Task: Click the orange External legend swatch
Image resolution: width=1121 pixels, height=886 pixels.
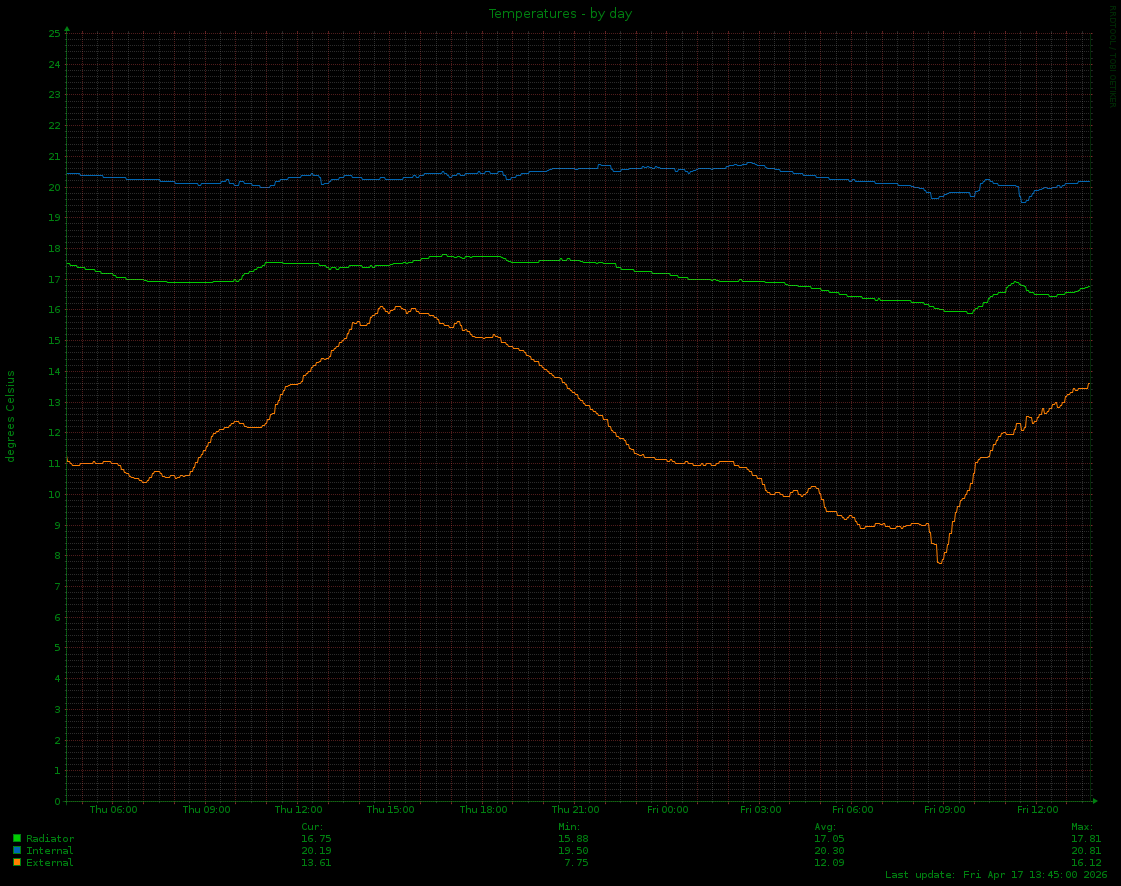Action: tap(17, 862)
